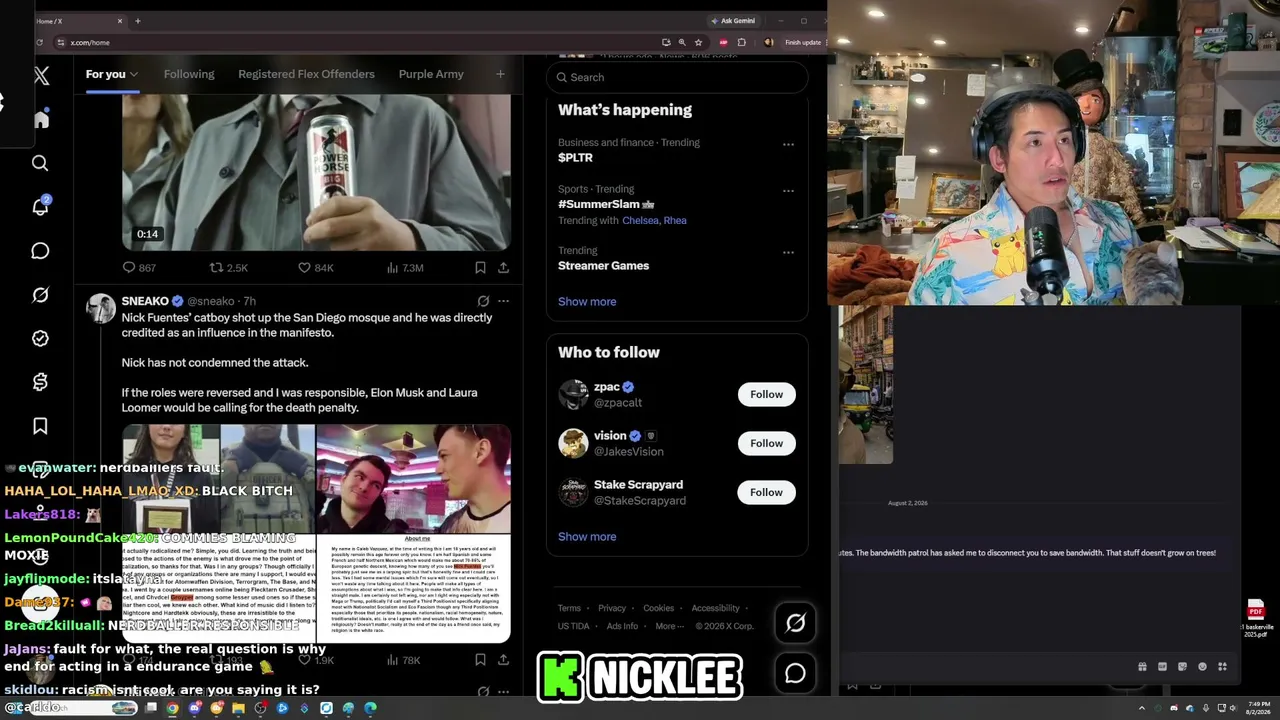Click the X logo in the sidebar
This screenshot has height=720, width=1280.
point(41,75)
